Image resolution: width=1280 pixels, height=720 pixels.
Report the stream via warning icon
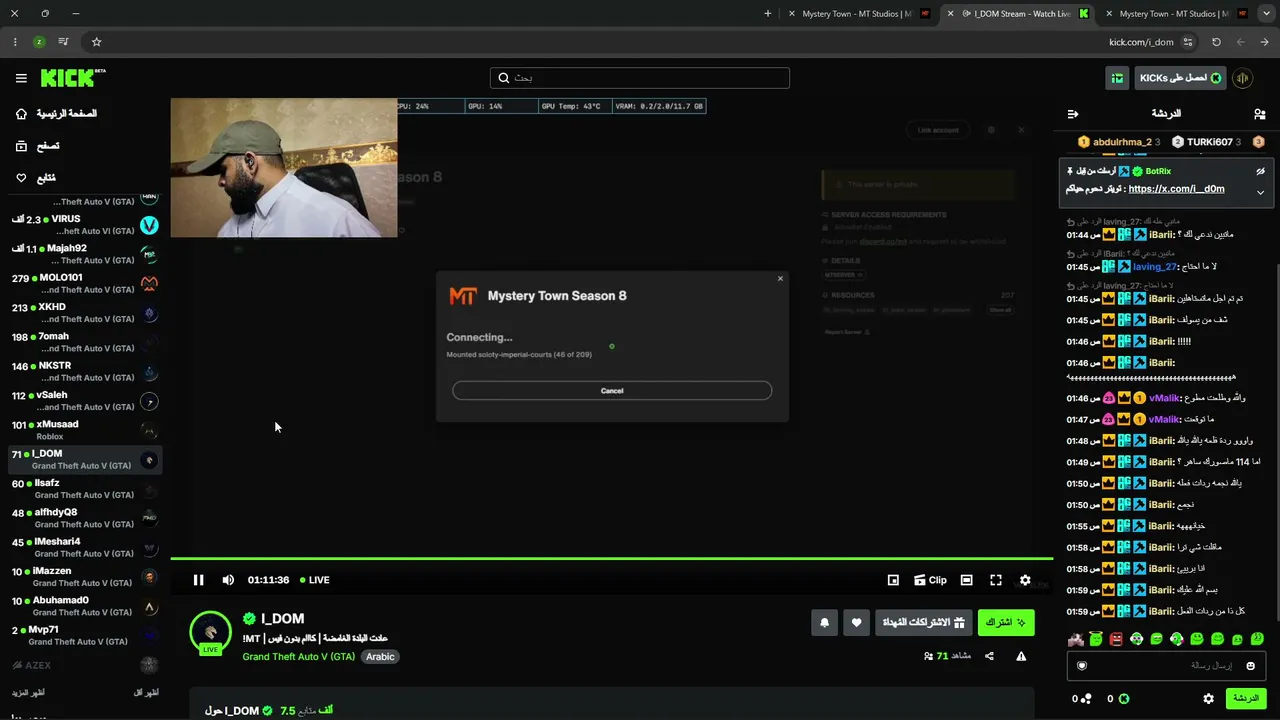click(x=1021, y=656)
